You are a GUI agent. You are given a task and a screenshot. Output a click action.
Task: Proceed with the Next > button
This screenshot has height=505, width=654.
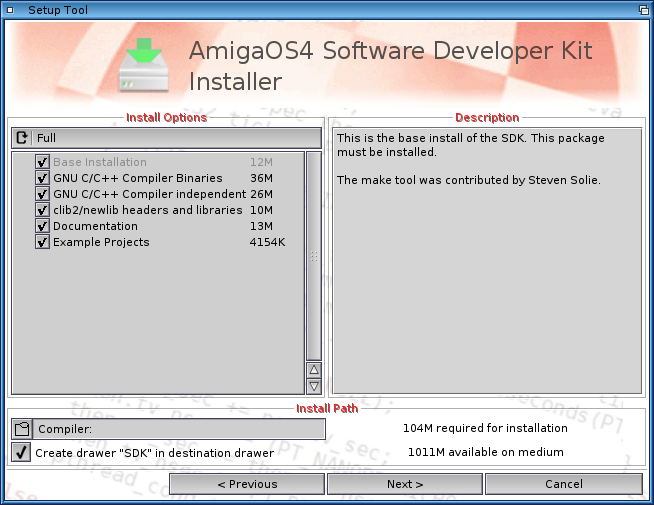(x=405, y=484)
